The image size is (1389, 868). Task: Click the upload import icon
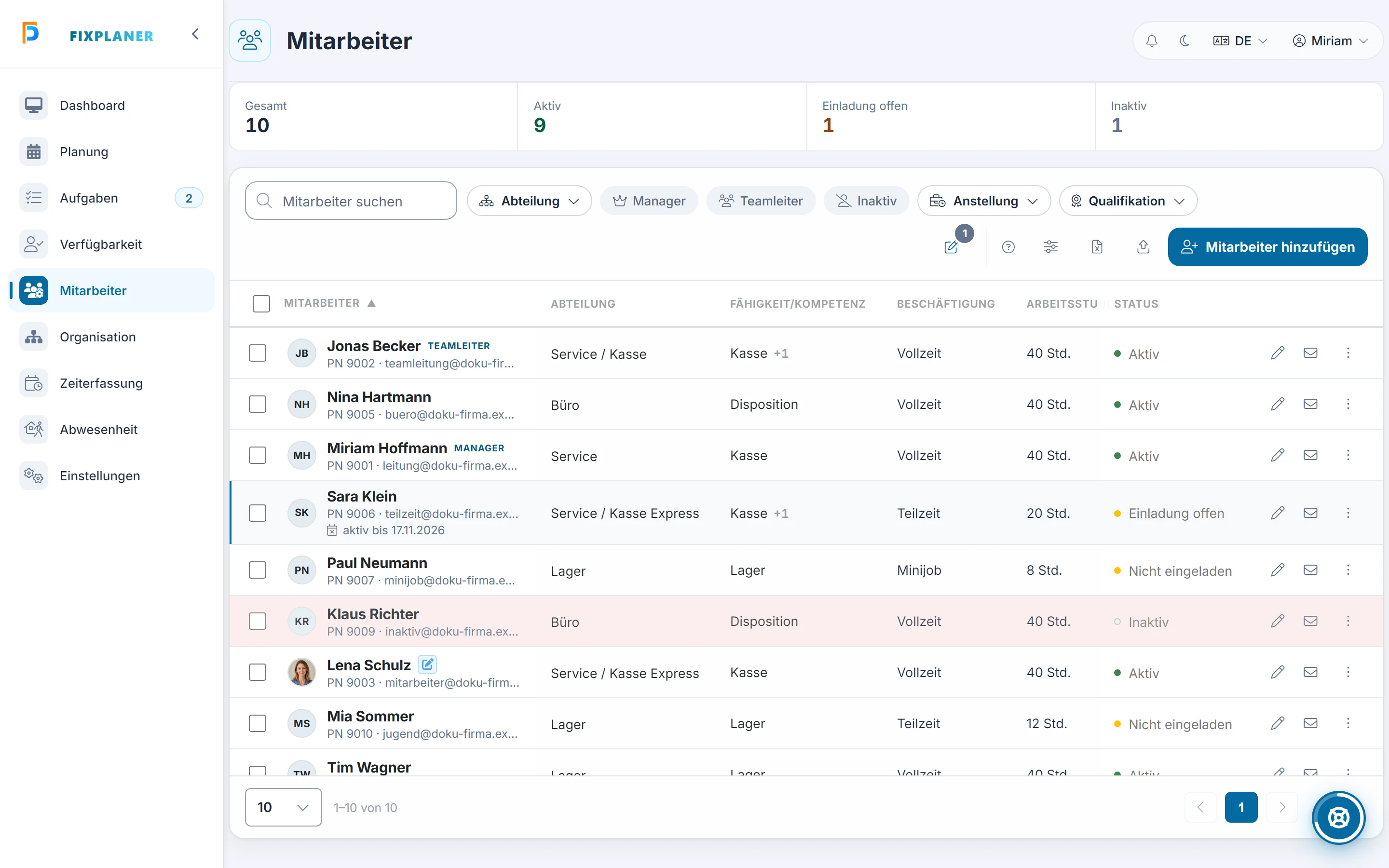(1143, 247)
